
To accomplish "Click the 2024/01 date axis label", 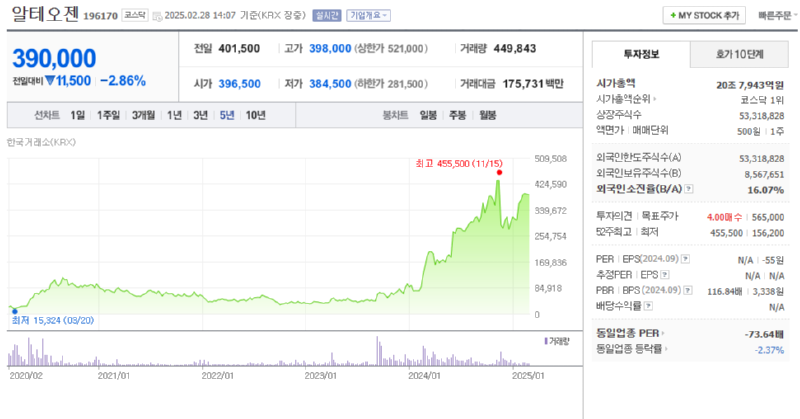I will pyautogui.click(x=424, y=376).
